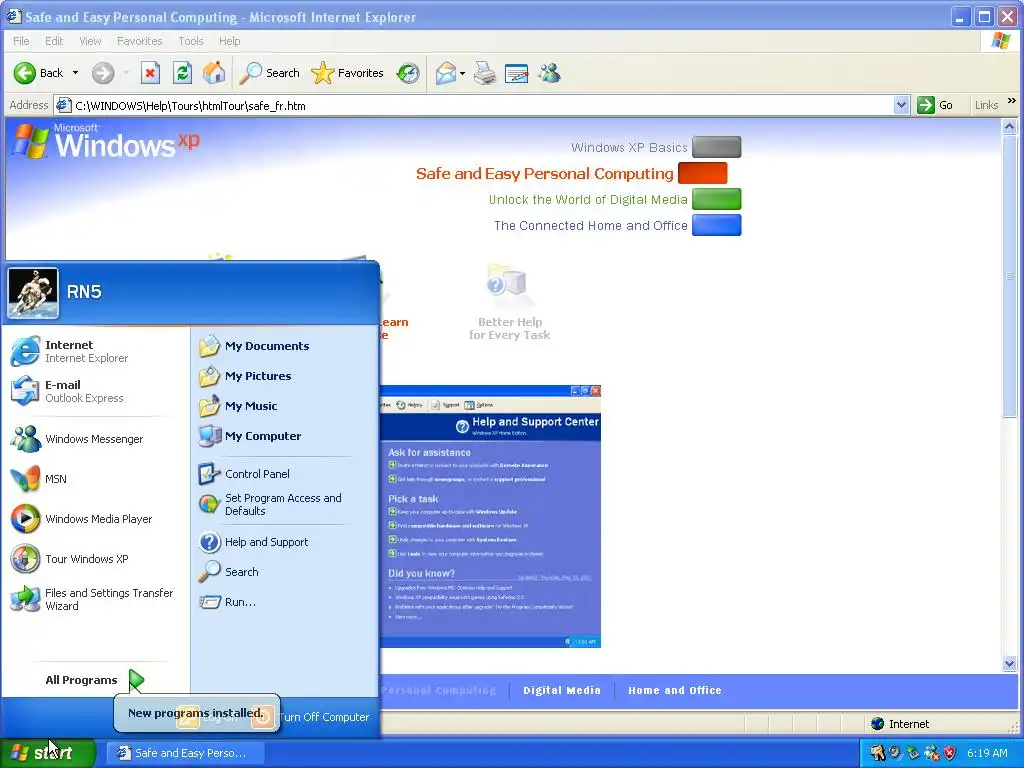Viewport: 1024px width, 768px height.
Task: Click the page scrollbar down arrow
Action: 1009,664
